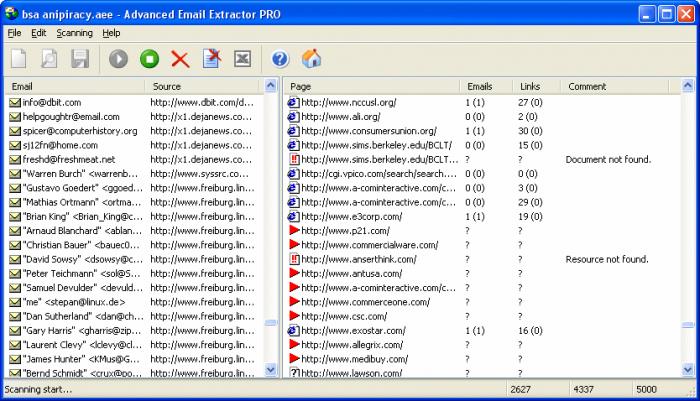
Task: Open the Scanning menu
Action: tap(74, 33)
